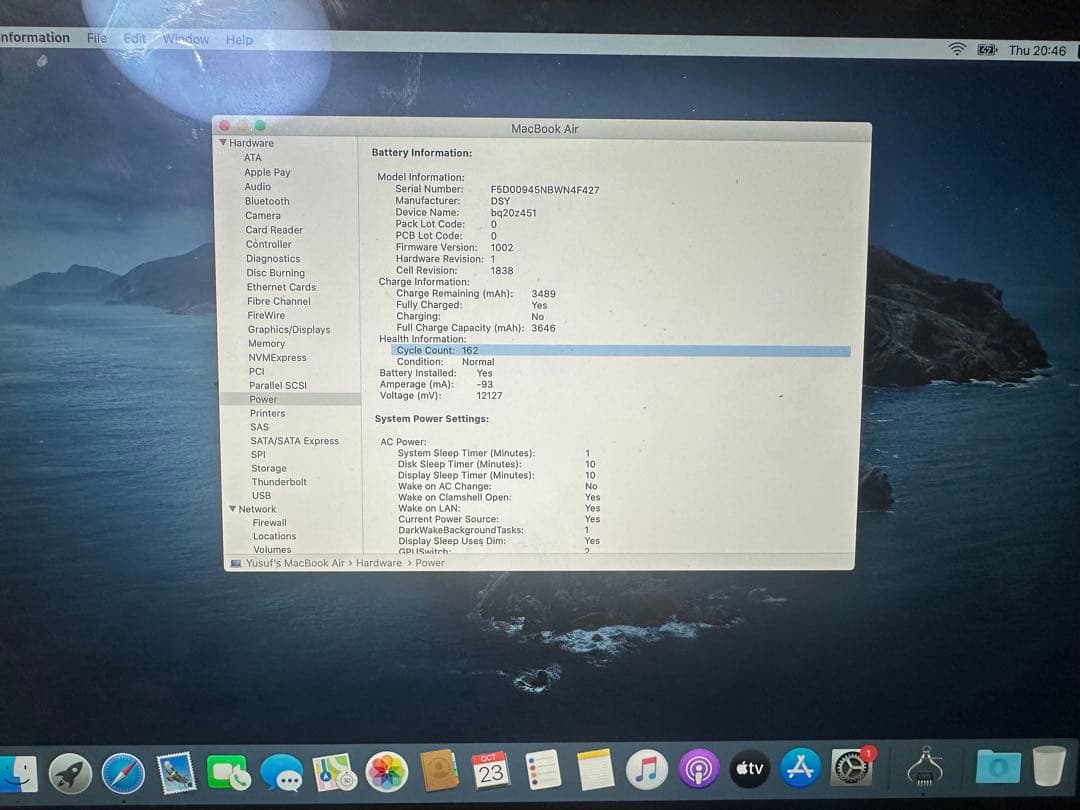The image size is (1080, 810).
Task: Open the App Store
Action: 800,770
